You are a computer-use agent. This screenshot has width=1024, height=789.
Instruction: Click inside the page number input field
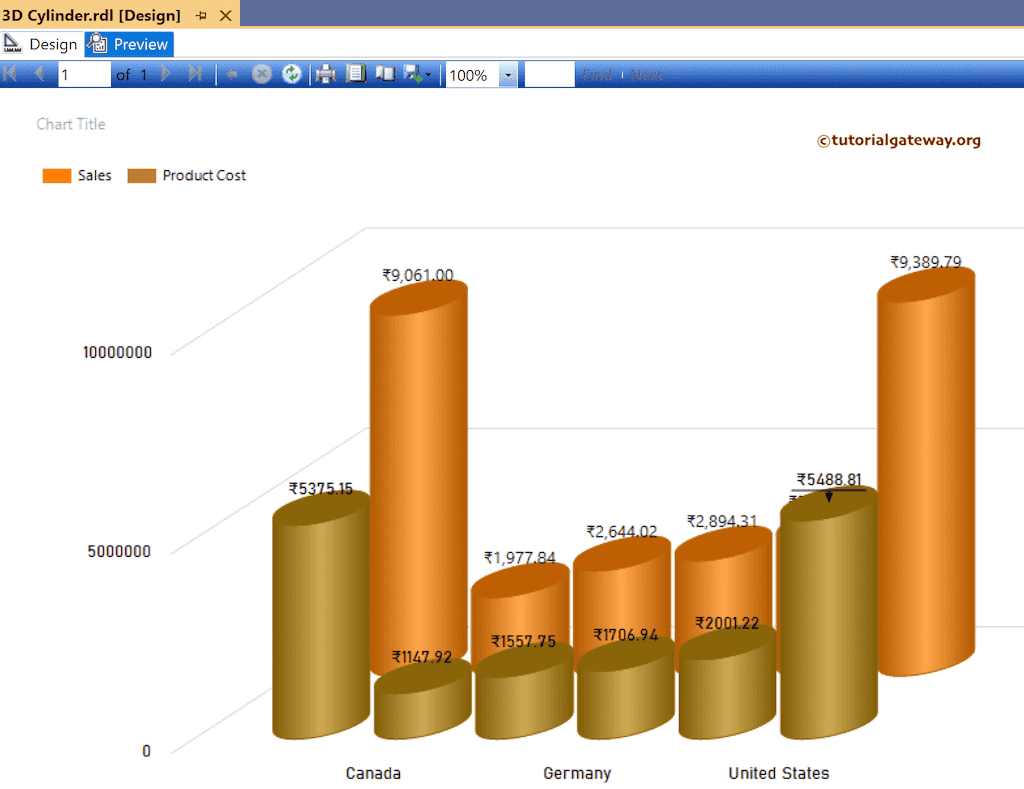pos(84,74)
